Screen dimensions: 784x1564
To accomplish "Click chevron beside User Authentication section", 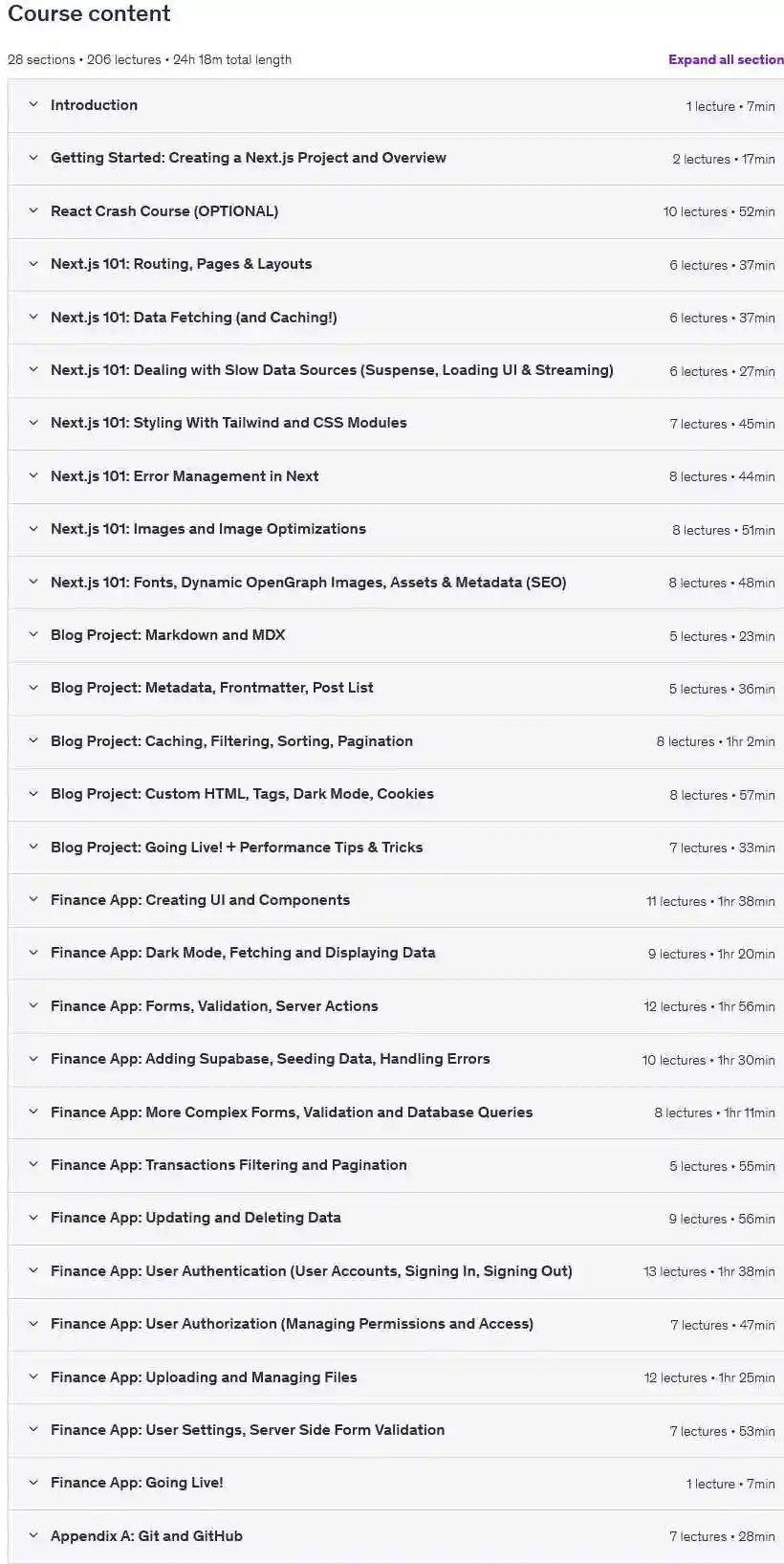I will [33, 1271].
